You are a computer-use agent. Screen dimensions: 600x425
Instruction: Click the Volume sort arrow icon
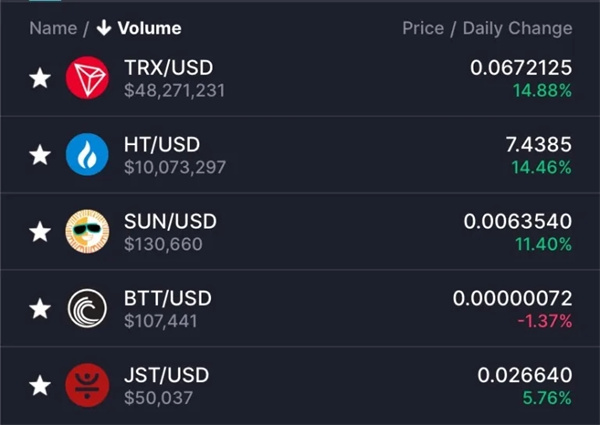[104, 28]
